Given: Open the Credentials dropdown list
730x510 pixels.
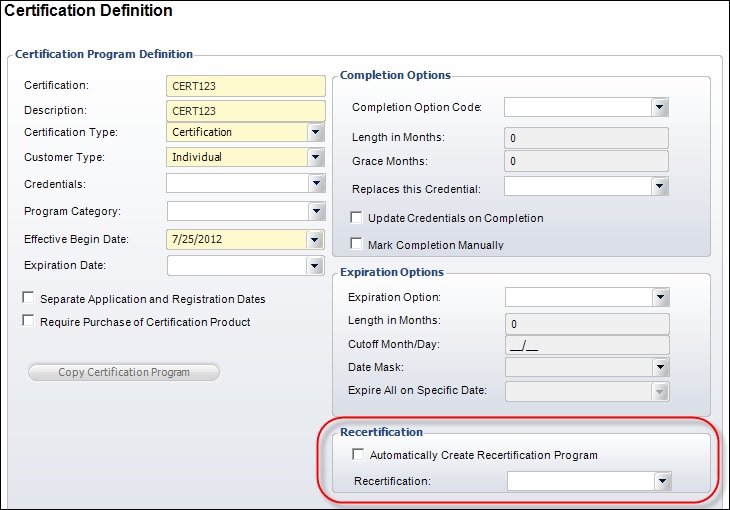Looking at the screenshot, I should [316, 184].
